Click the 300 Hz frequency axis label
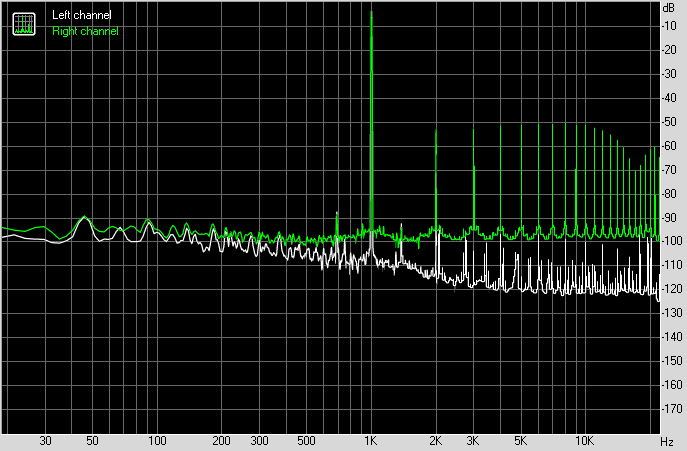Viewport: 687px width, 451px height. pos(259,440)
